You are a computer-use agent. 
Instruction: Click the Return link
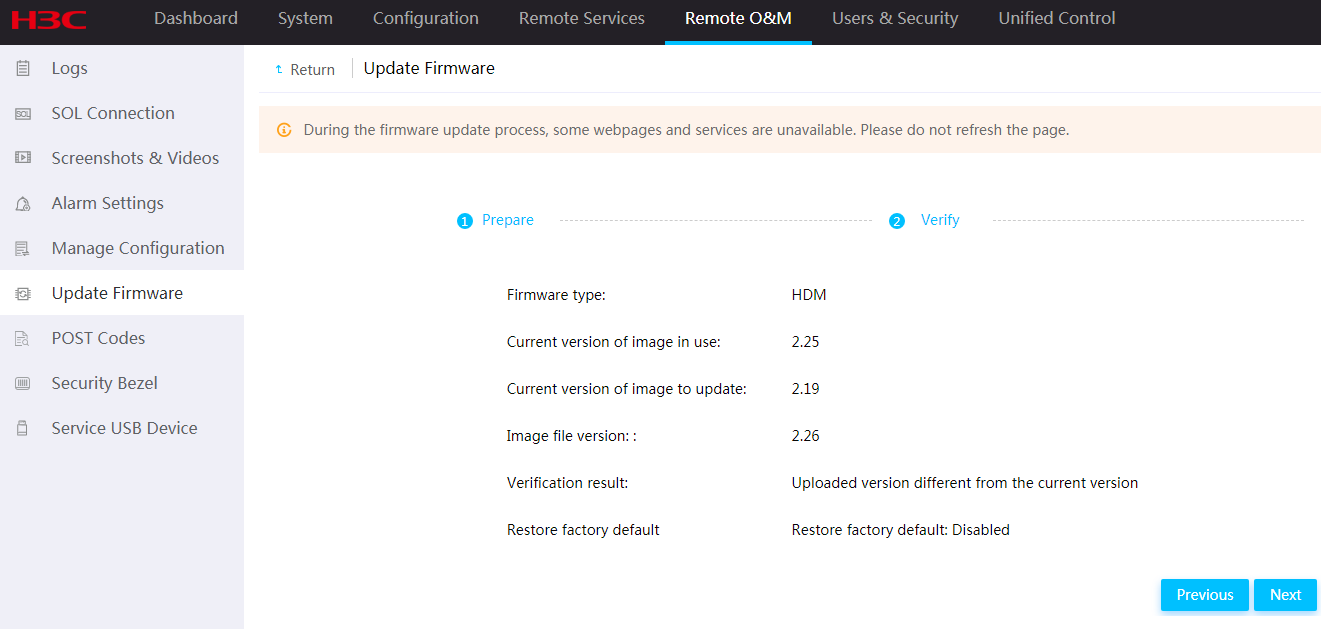tap(305, 70)
